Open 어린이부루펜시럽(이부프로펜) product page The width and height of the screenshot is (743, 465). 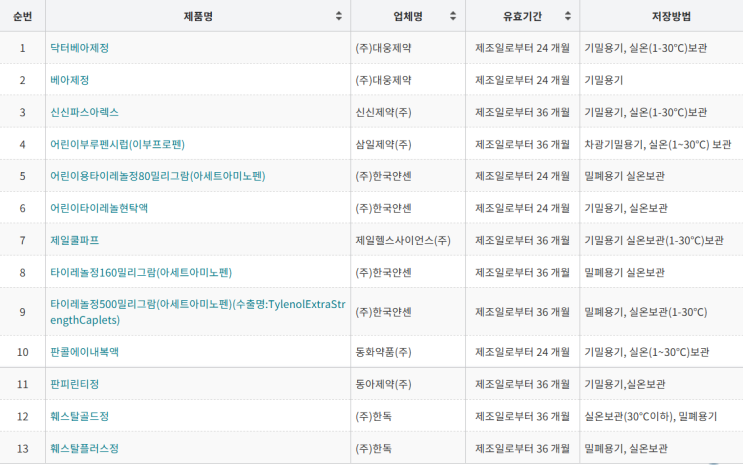(x=118, y=144)
